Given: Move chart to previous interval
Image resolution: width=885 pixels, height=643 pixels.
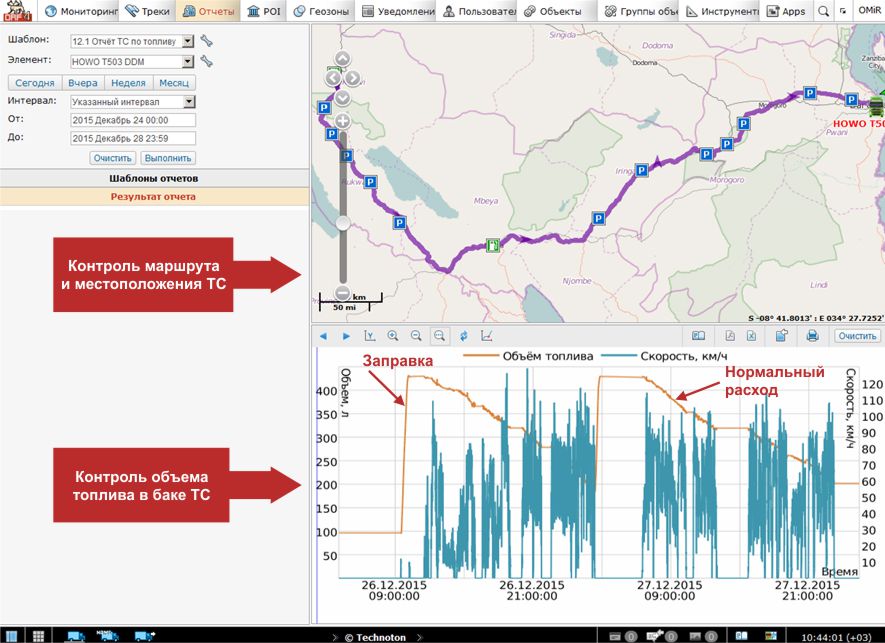Looking at the screenshot, I should coord(323,336).
